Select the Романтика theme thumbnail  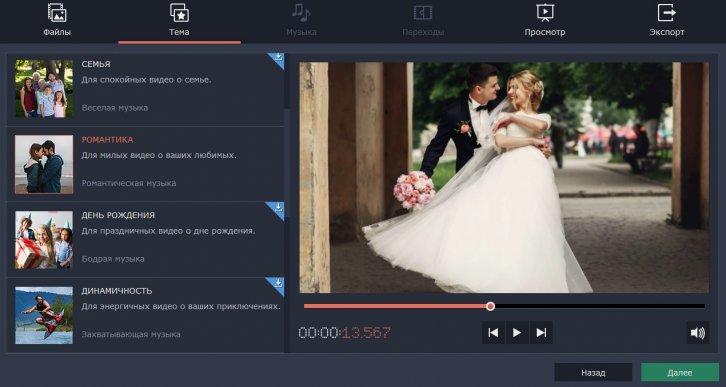(44, 164)
